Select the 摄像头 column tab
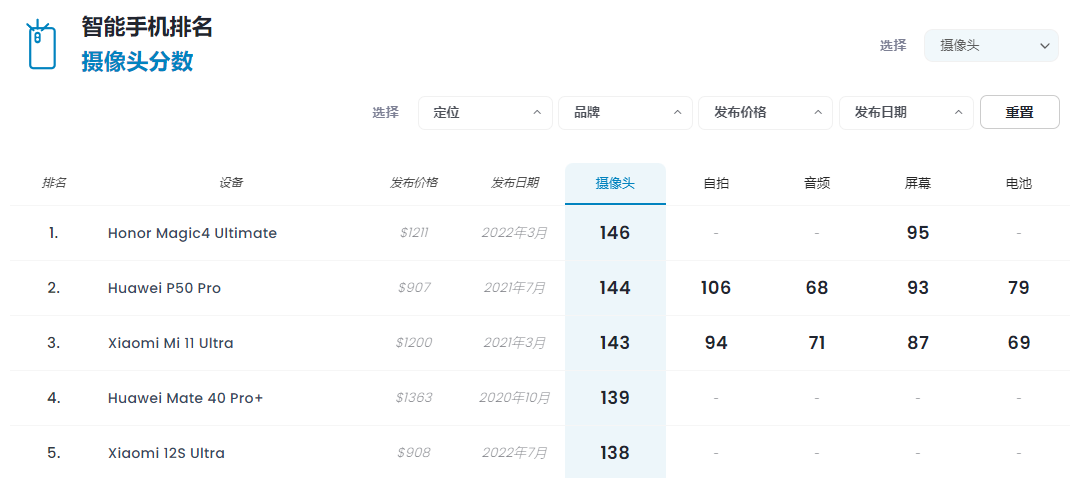Image resolution: width=1086 pixels, height=478 pixels. tap(615, 184)
